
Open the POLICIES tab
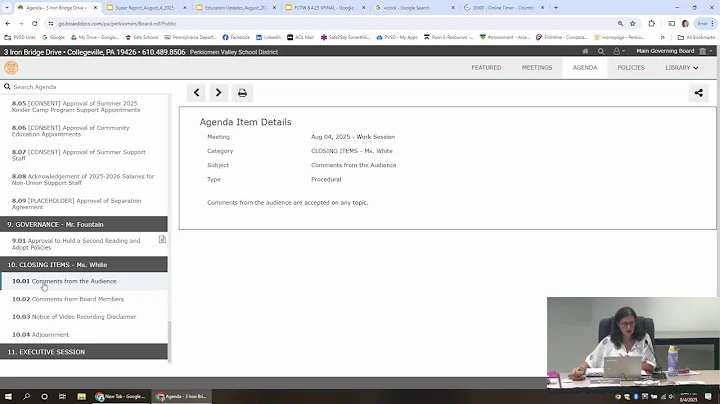click(631, 67)
